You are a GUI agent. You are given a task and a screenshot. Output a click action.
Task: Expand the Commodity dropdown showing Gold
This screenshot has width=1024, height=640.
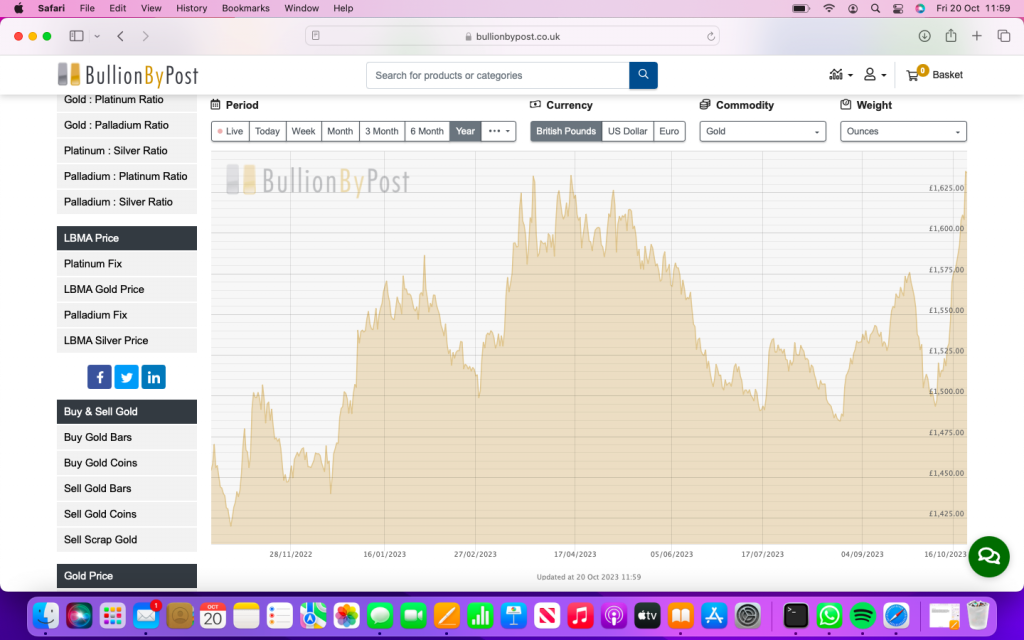[763, 131]
